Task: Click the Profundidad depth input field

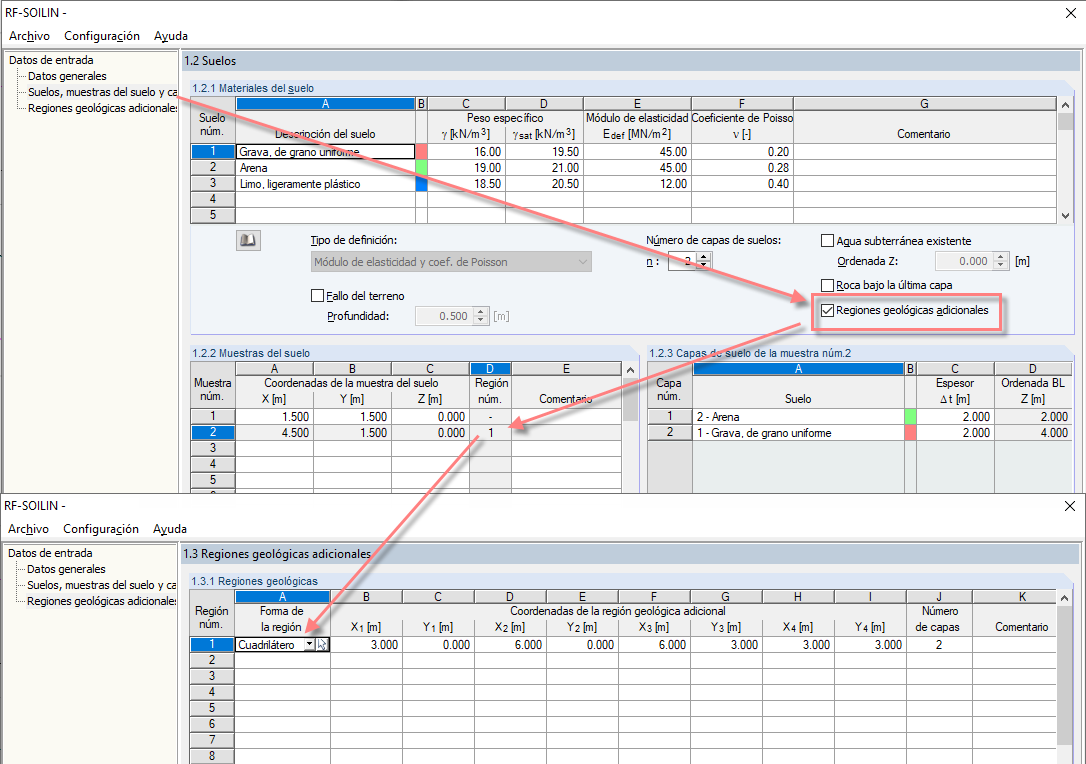Action: [x=444, y=316]
